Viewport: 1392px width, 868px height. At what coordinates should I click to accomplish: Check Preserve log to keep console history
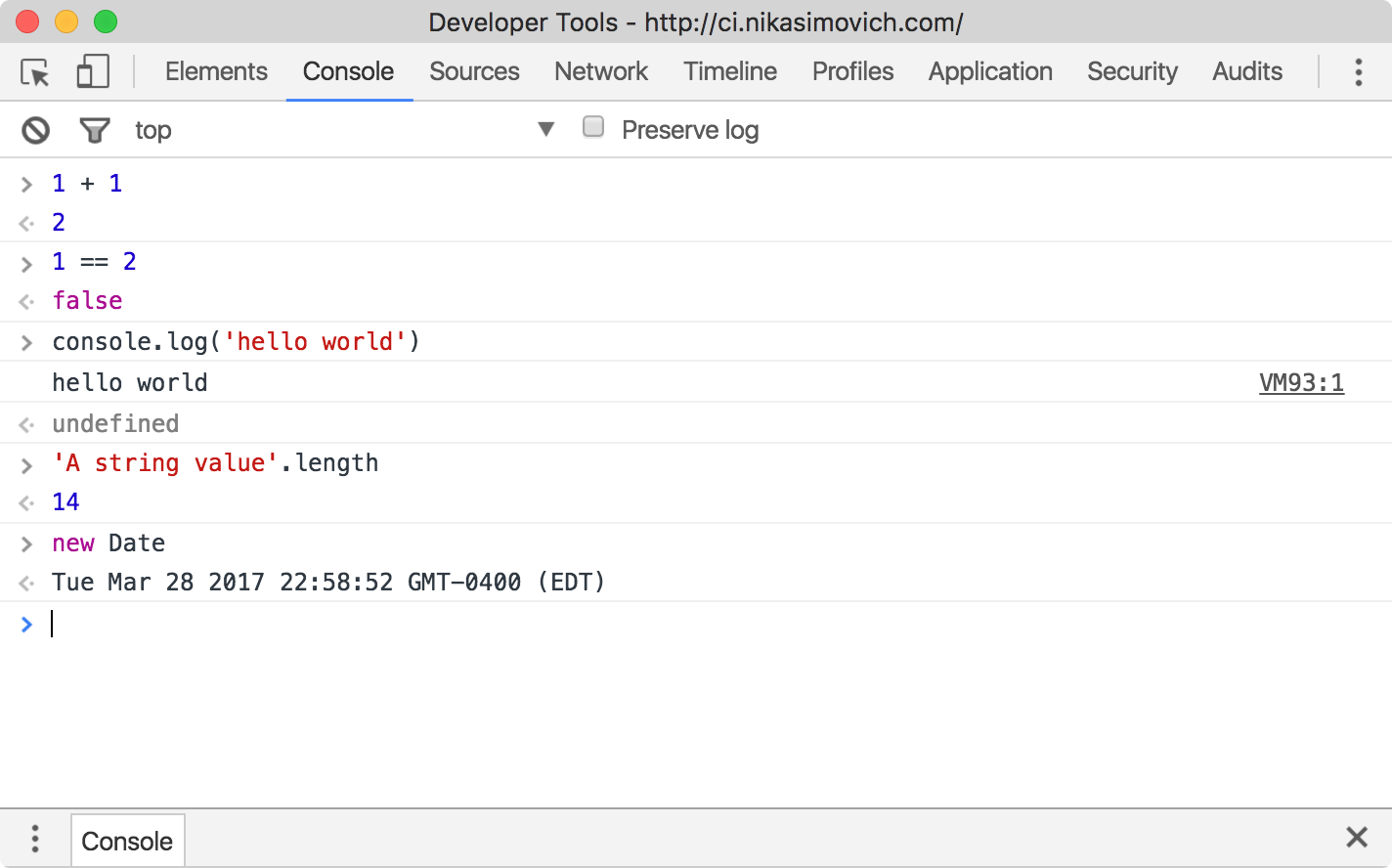(x=593, y=126)
